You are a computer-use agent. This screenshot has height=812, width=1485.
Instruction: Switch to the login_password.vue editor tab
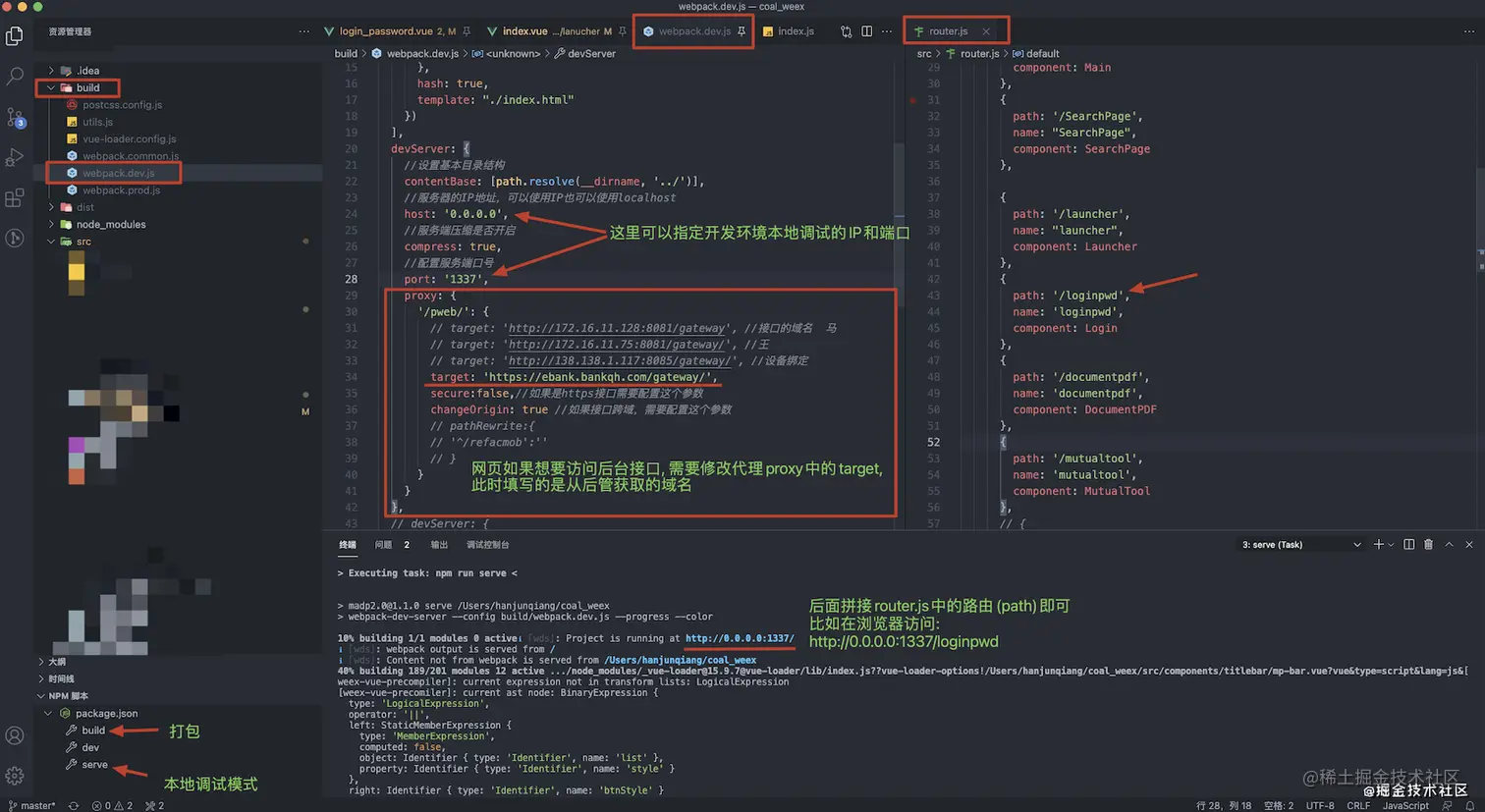pyautogui.click(x=397, y=31)
